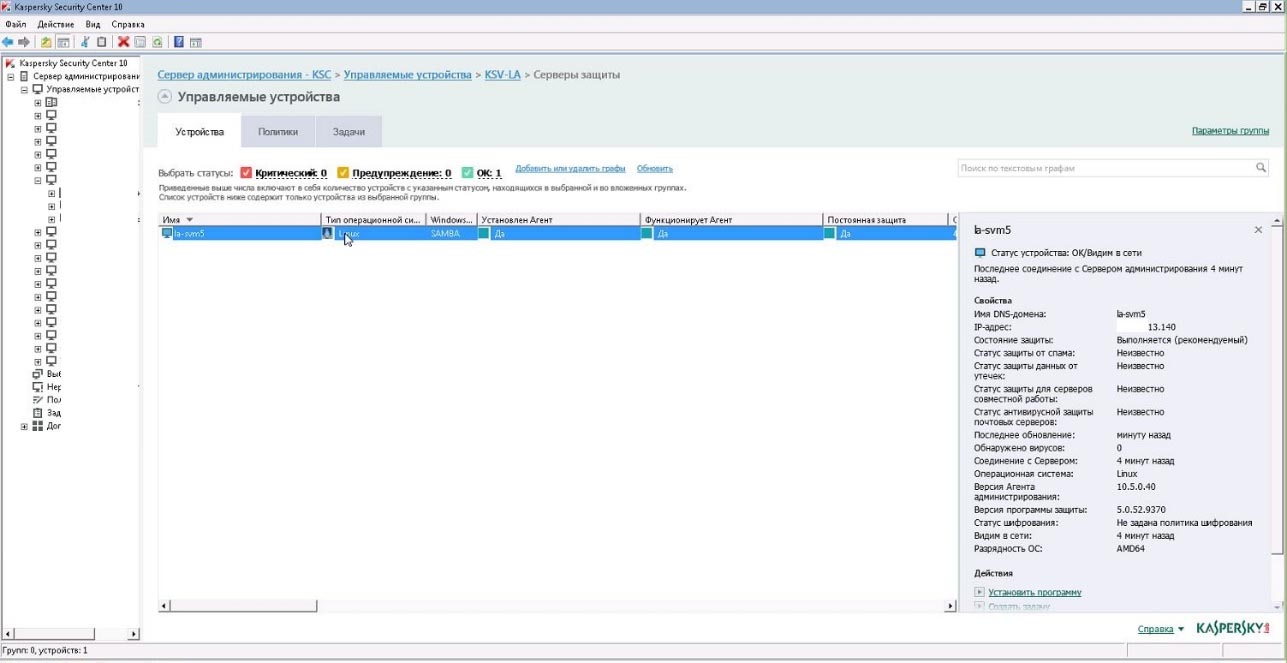Open the Справка dropdown arrow at bottom
Screen dimensions: 1287x663
pyautogui.click(x=1181, y=630)
